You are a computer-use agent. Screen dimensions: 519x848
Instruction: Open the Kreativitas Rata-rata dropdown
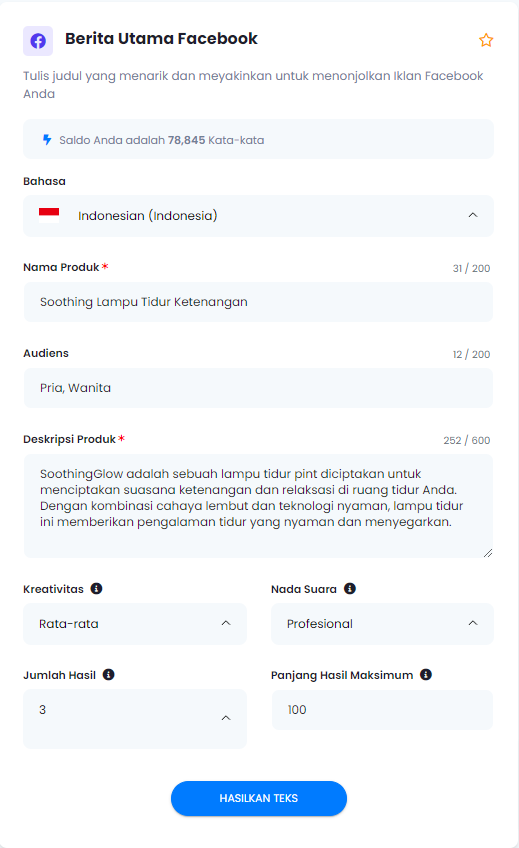(135, 624)
